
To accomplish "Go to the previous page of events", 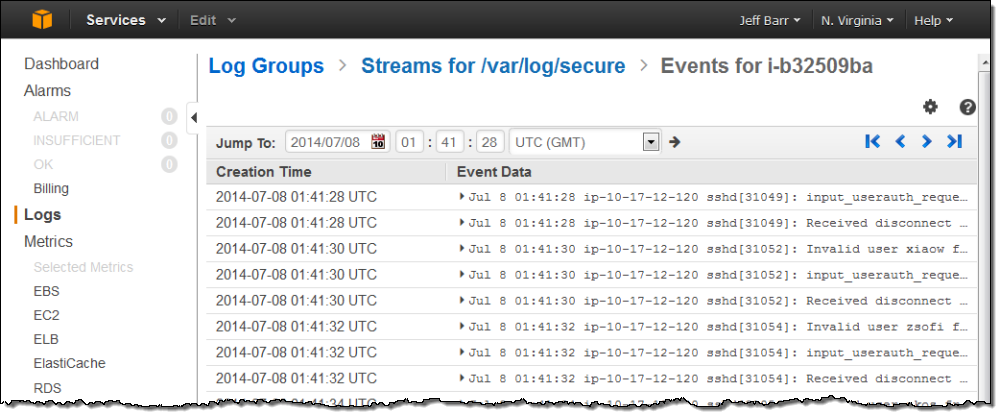I will click(x=900, y=142).
